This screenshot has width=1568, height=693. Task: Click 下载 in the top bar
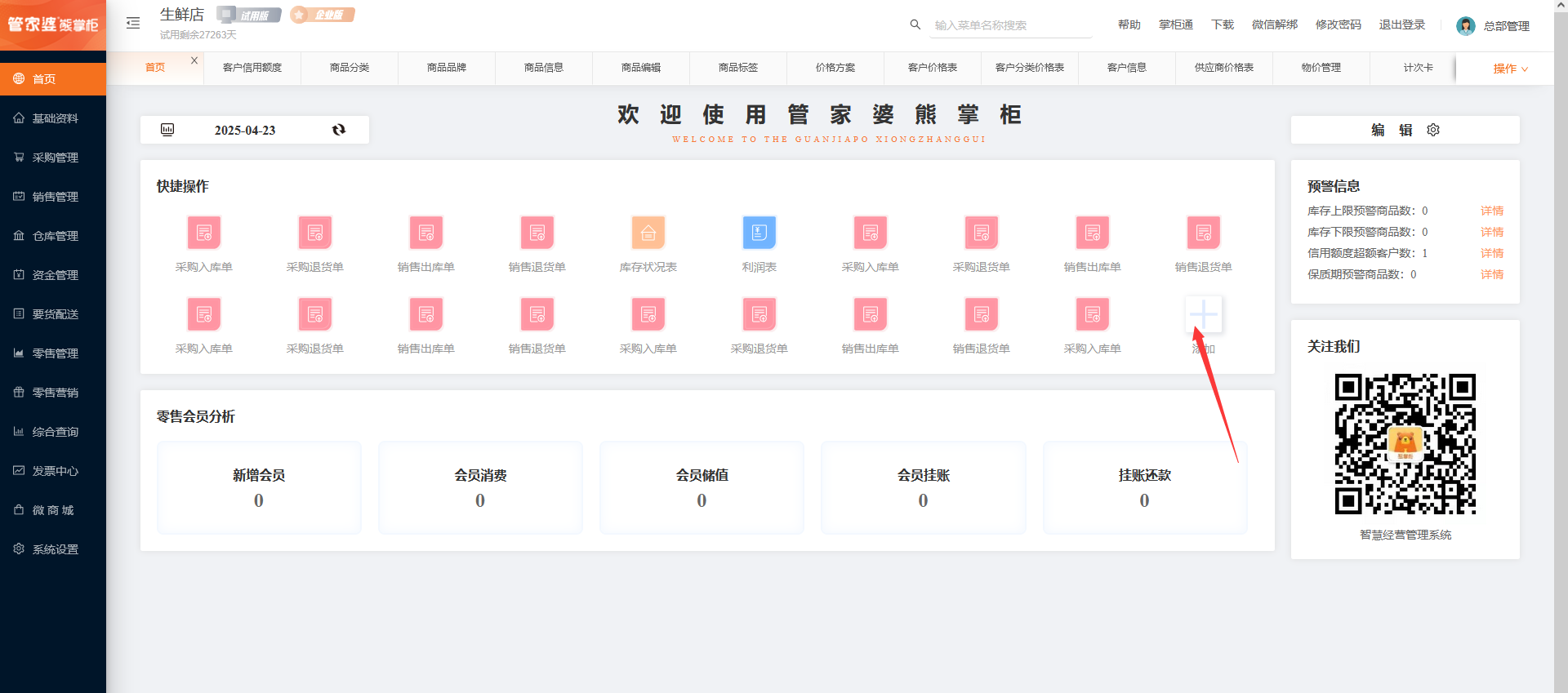pos(1223,24)
